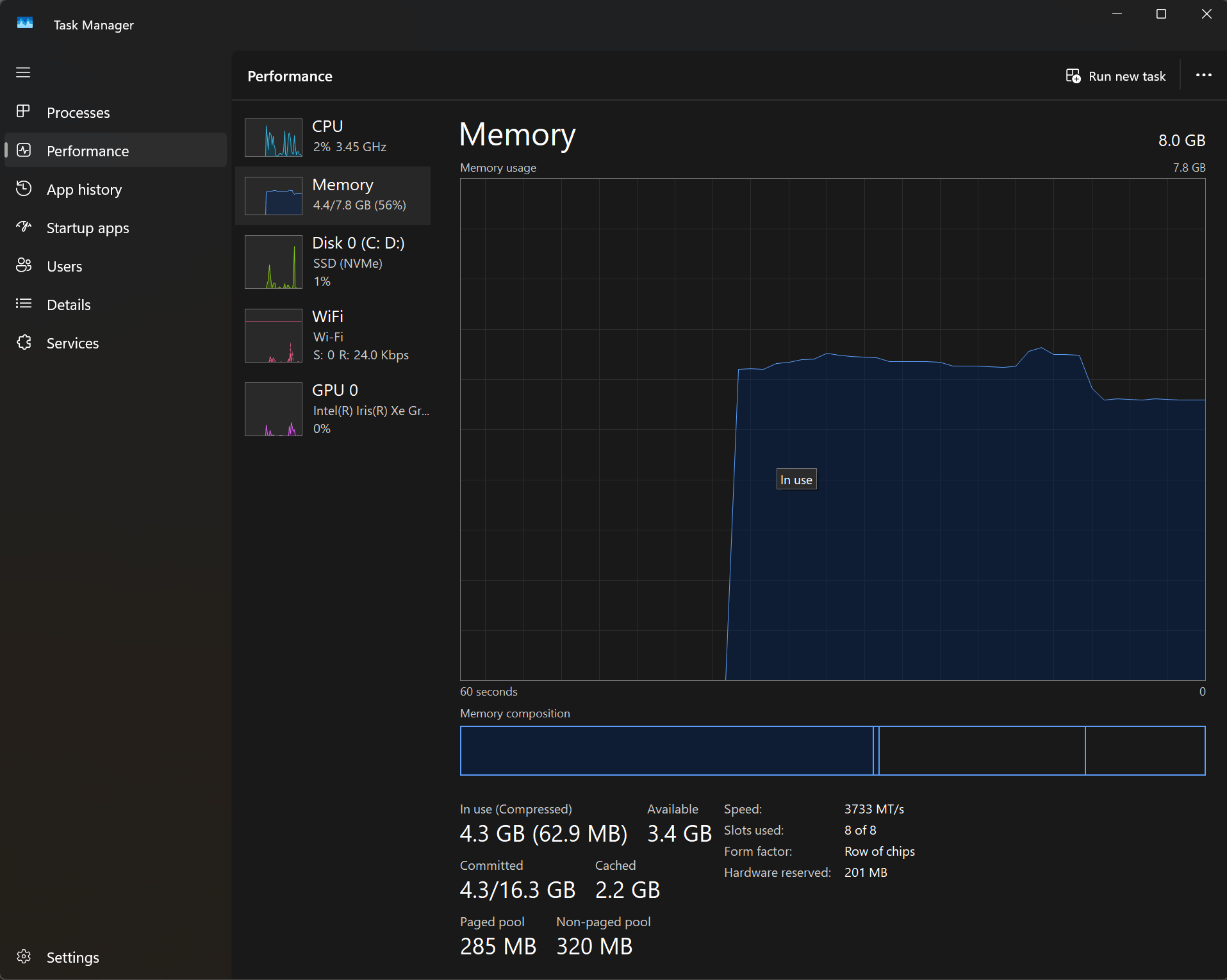Click the 7.8 GB graph scale label

pos(1189,168)
